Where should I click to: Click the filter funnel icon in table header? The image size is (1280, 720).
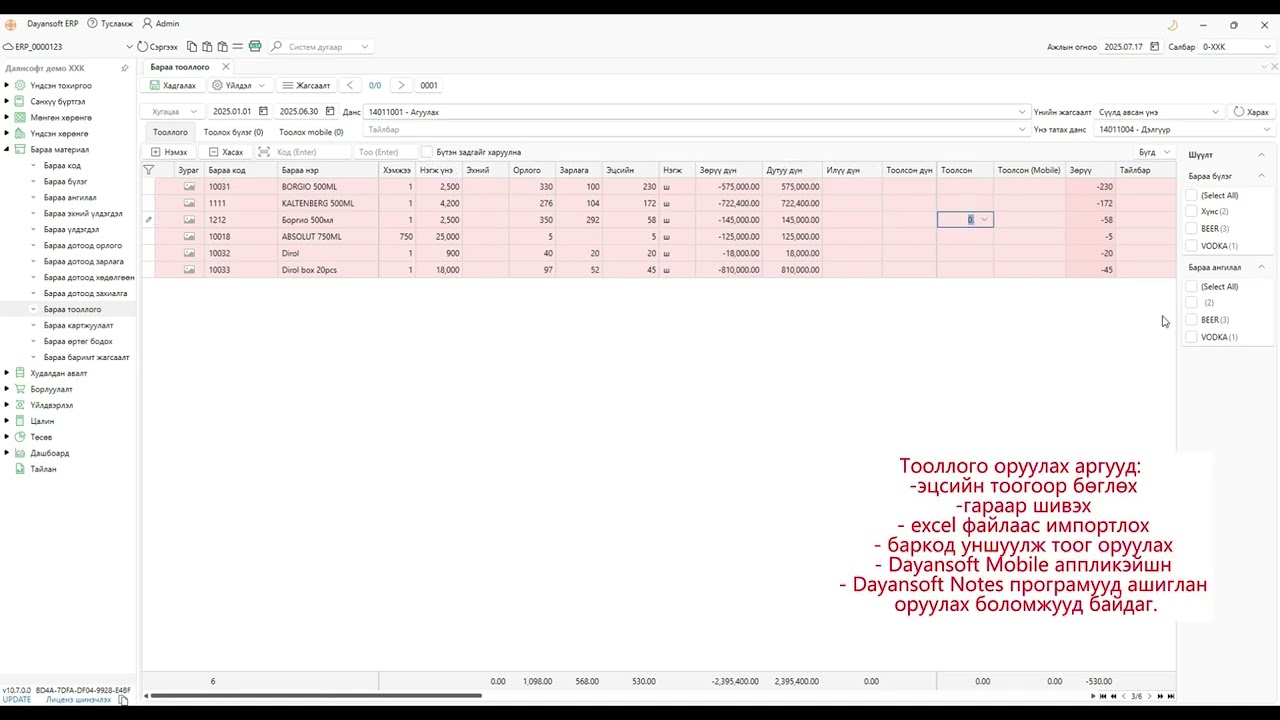click(x=148, y=170)
